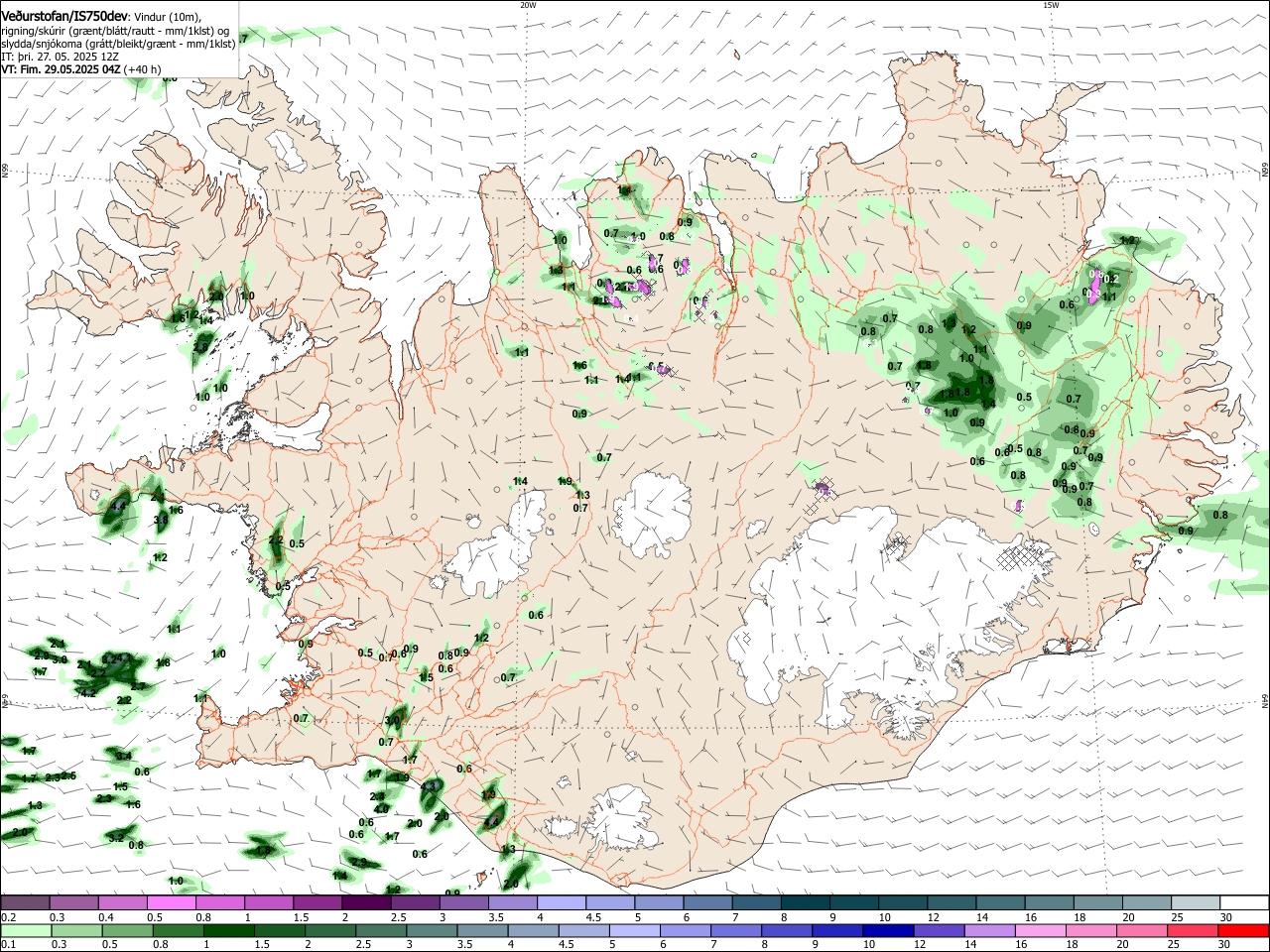Click the '(+40 h)' forecast offset text

pos(143,69)
